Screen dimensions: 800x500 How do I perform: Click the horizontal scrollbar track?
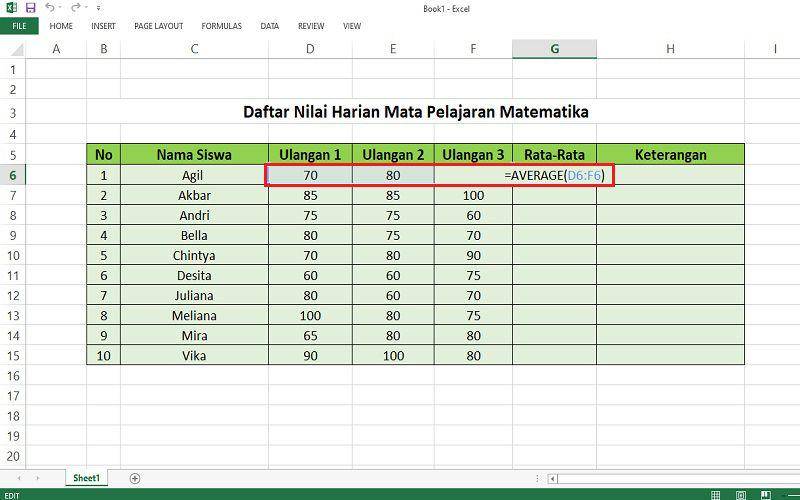coord(679,479)
